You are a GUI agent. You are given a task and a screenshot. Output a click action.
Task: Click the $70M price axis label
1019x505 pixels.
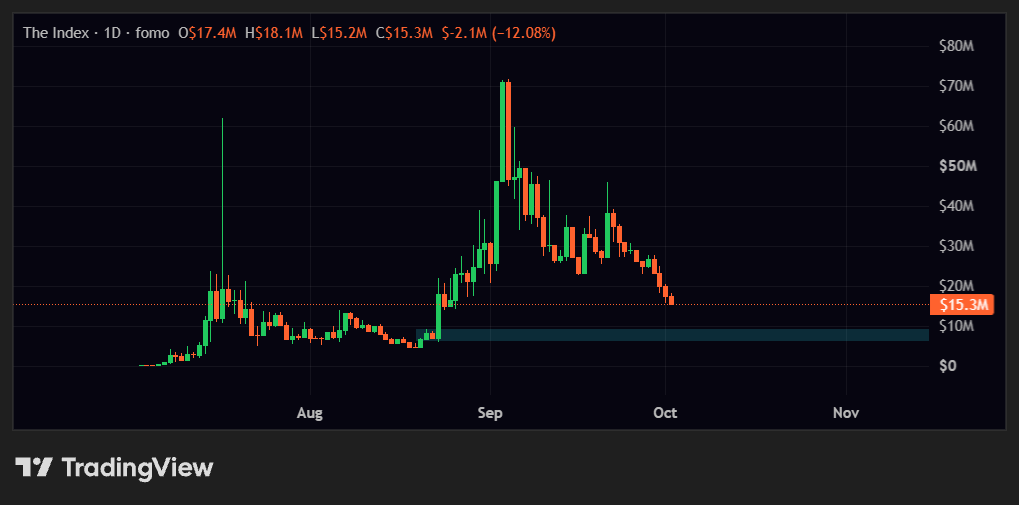click(957, 86)
